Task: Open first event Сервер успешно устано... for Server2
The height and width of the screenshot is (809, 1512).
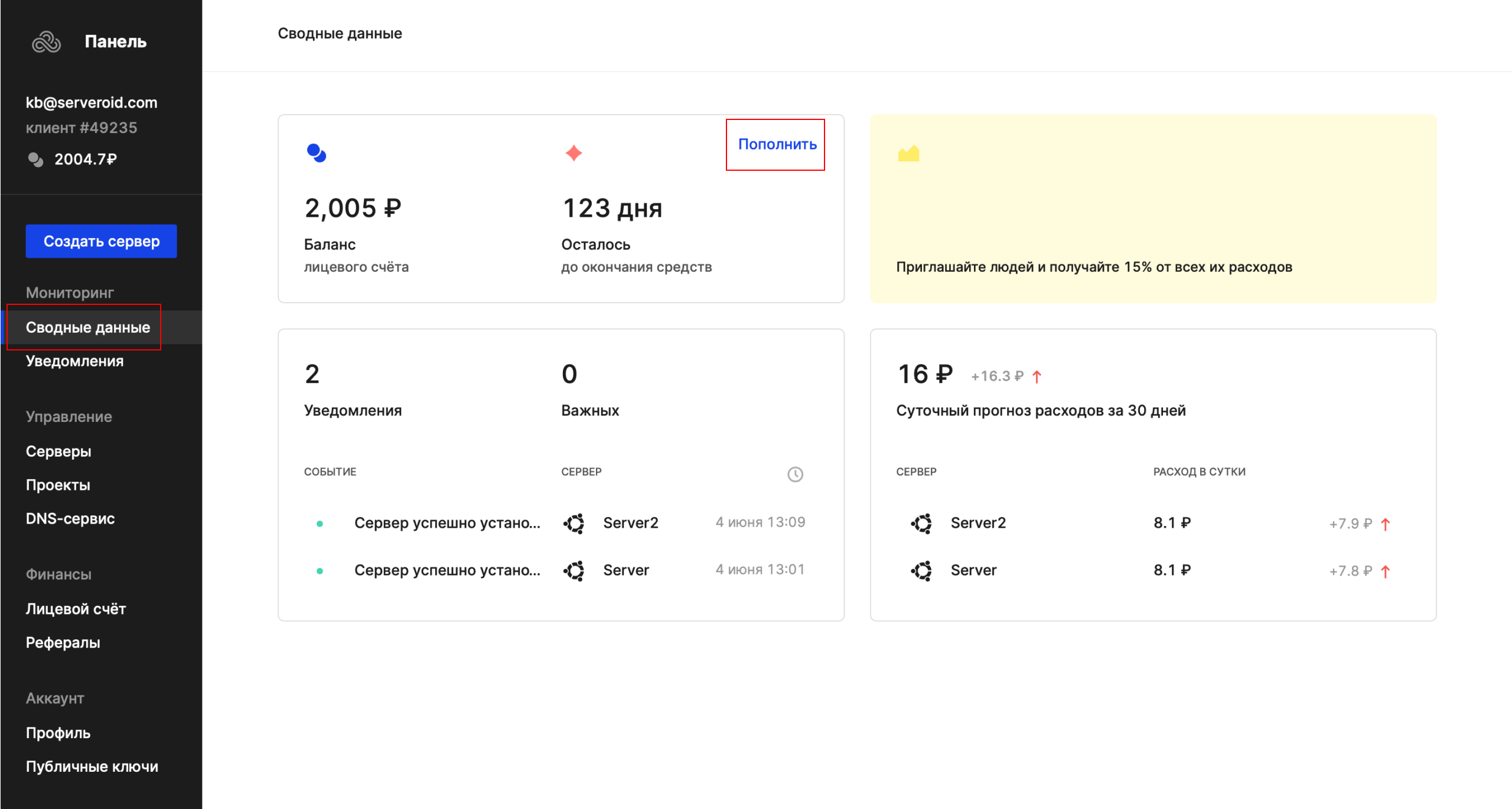Action: [447, 523]
